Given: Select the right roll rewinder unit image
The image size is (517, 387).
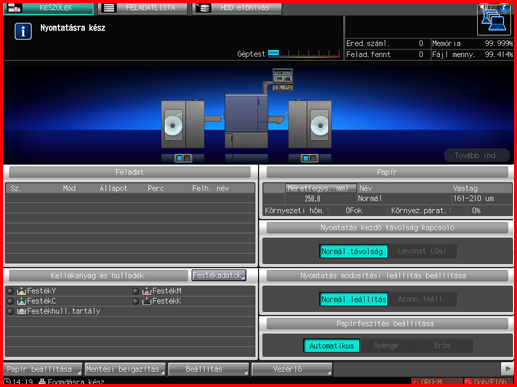Looking at the screenshot, I should [310, 124].
